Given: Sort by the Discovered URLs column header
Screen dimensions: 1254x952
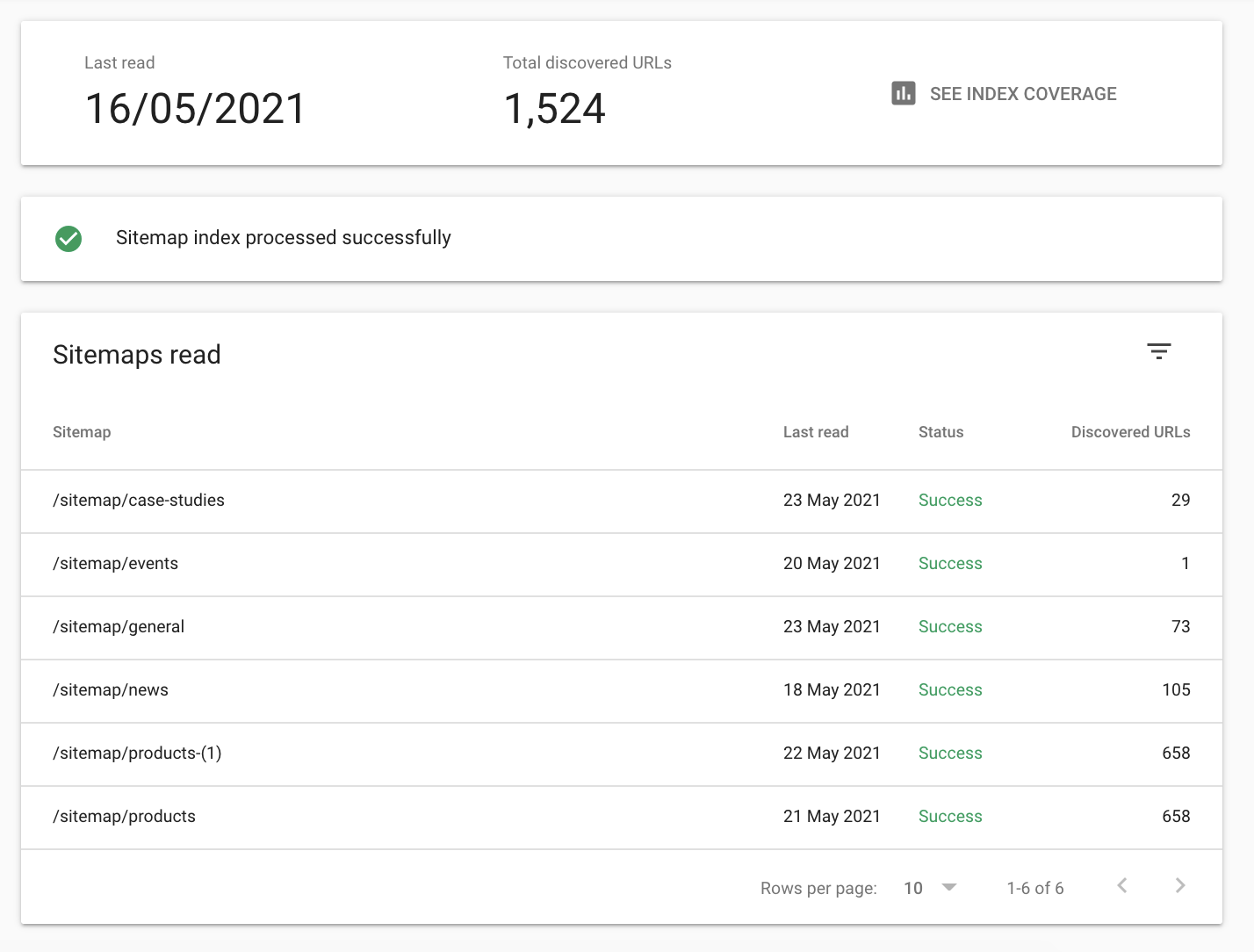Looking at the screenshot, I should coord(1131,431).
